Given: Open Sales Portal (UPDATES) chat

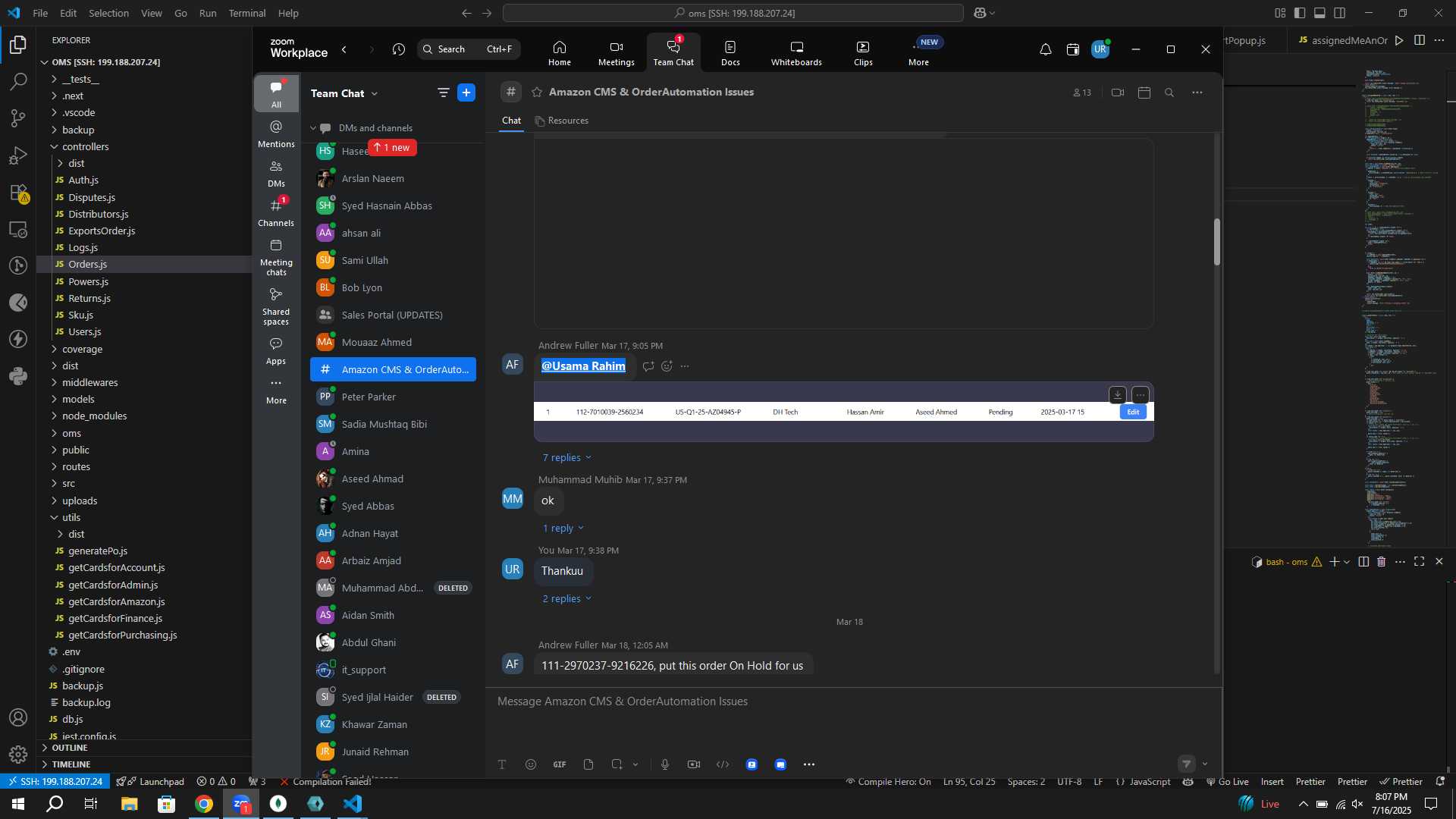Looking at the screenshot, I should pyautogui.click(x=393, y=315).
